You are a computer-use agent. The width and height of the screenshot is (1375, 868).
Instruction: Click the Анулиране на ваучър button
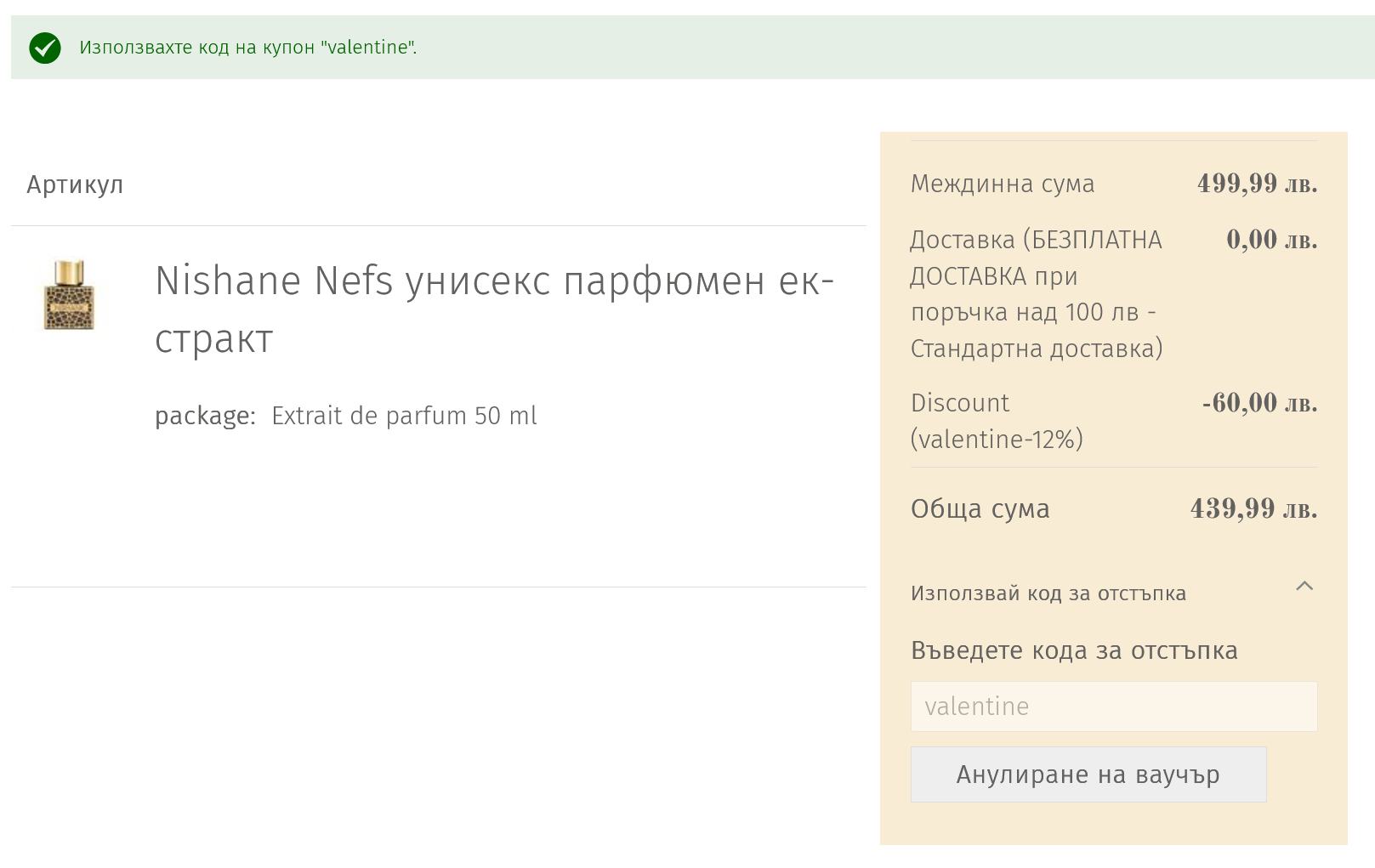pos(1088,774)
